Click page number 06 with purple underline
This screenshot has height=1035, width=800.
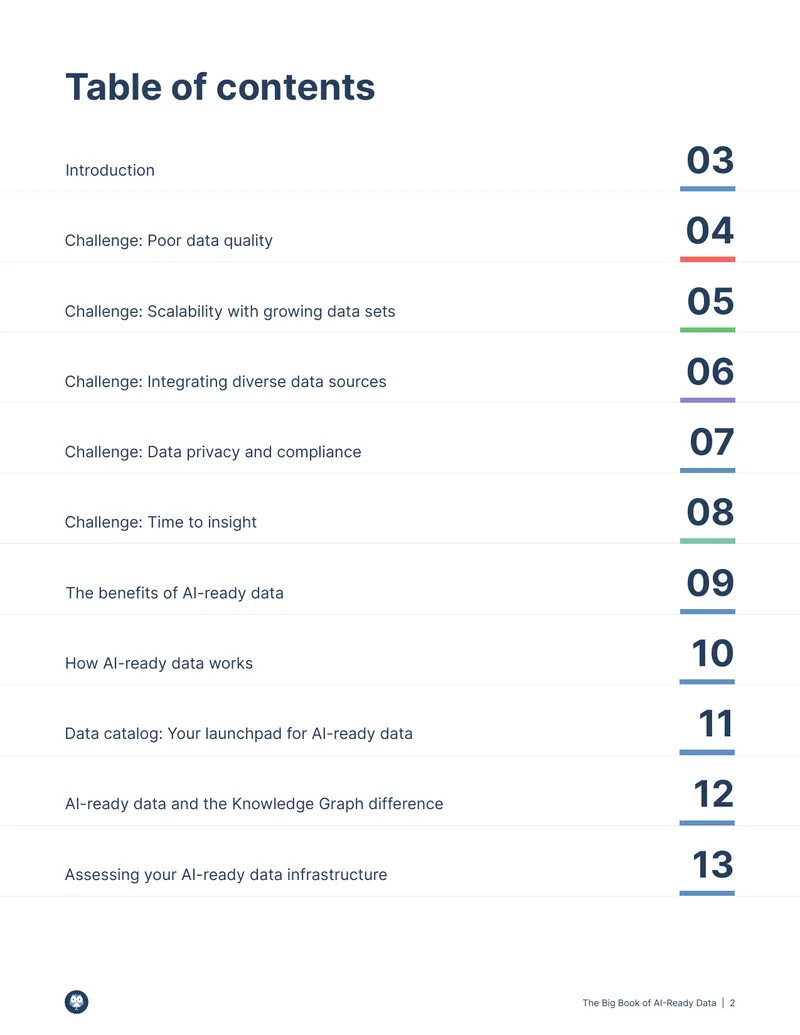coord(710,371)
